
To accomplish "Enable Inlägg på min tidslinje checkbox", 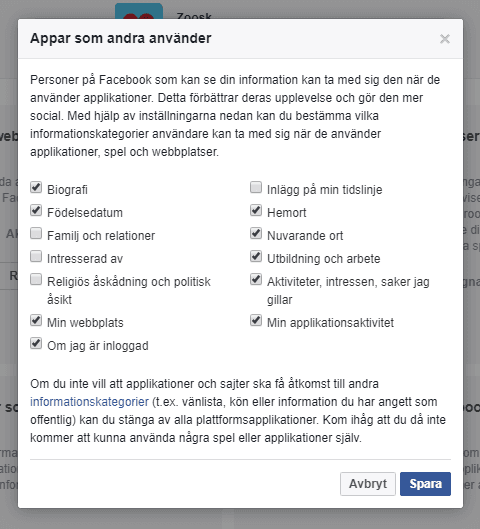I will [256, 187].
